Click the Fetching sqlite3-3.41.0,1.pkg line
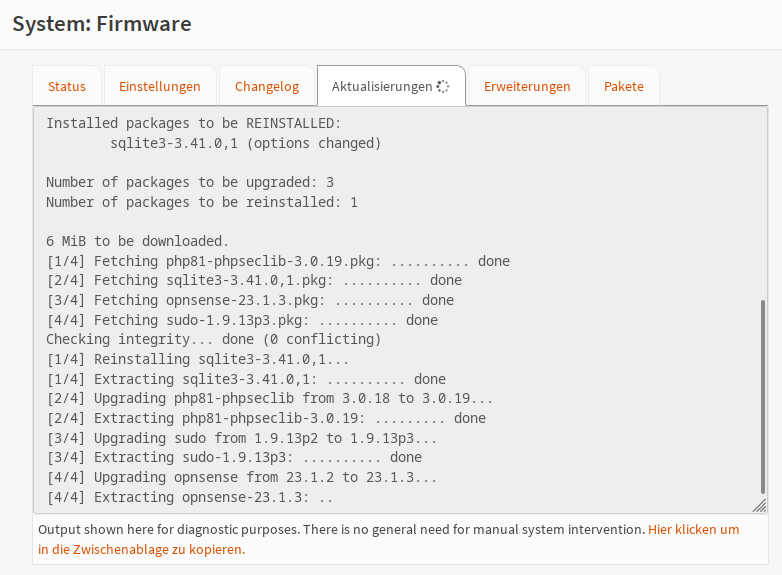 tap(254, 280)
